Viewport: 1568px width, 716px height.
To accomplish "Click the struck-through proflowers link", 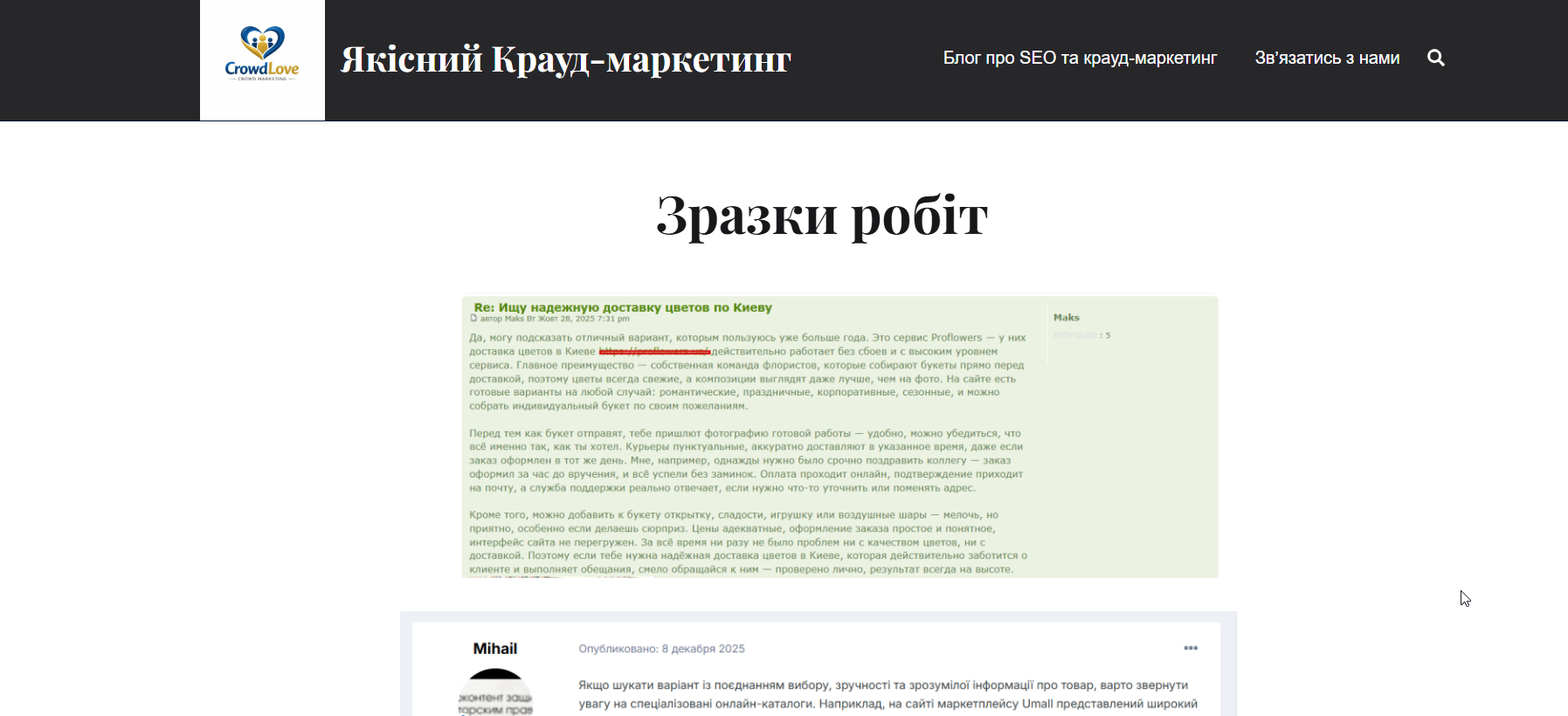I will [654, 351].
